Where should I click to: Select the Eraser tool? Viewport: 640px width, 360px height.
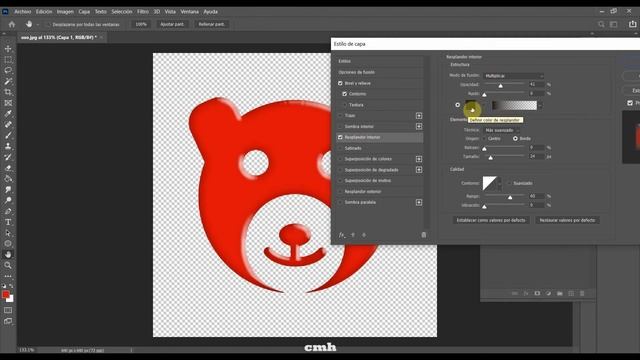8,168
